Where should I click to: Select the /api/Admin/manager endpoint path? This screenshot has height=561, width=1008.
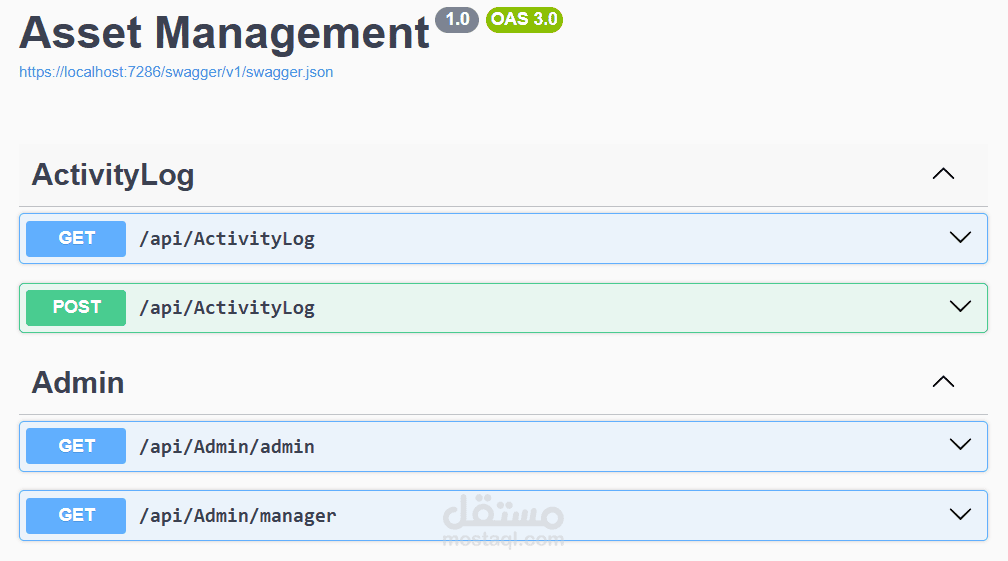[238, 516]
